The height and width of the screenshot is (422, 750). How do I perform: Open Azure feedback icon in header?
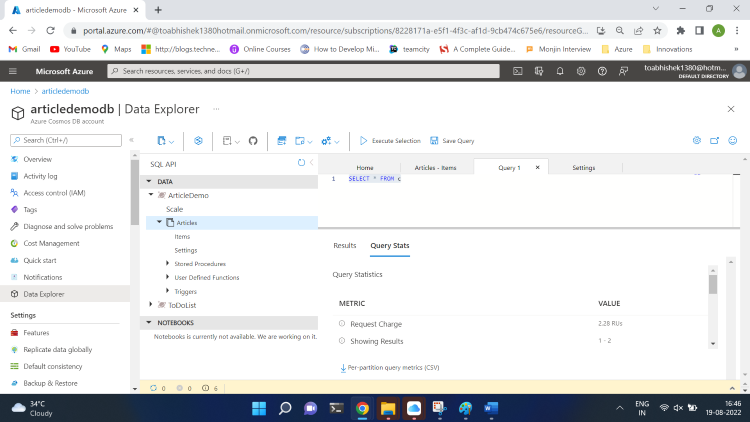pyautogui.click(x=623, y=71)
